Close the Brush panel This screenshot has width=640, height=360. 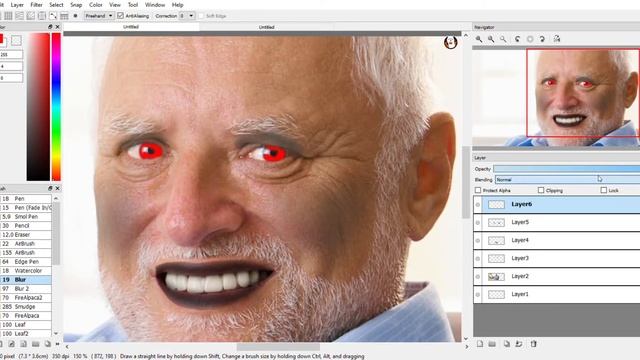[58, 189]
